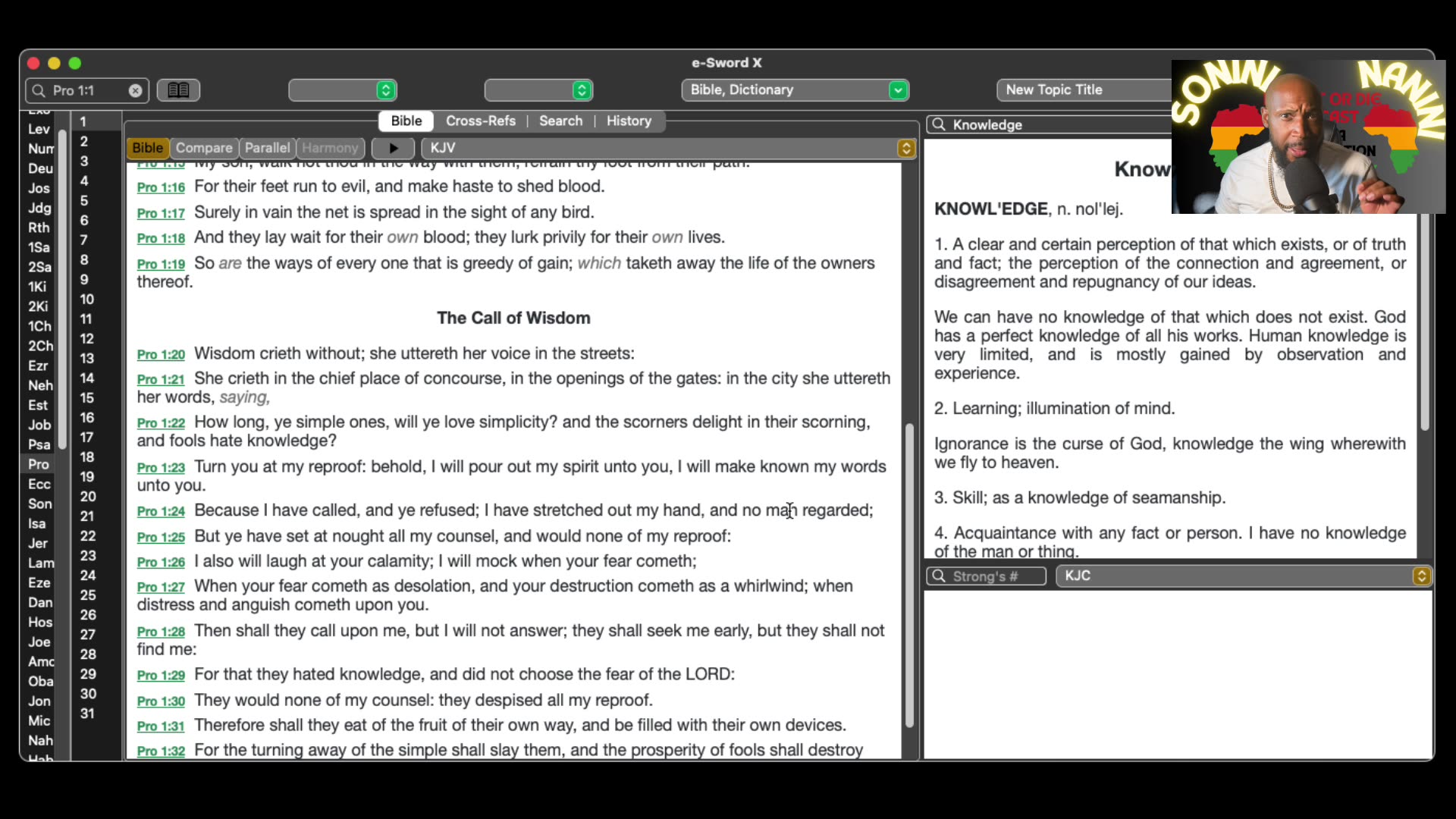Screen dimensions: 1456x819
Task: Click the verse lookup magnifier icon
Action: pos(39,91)
